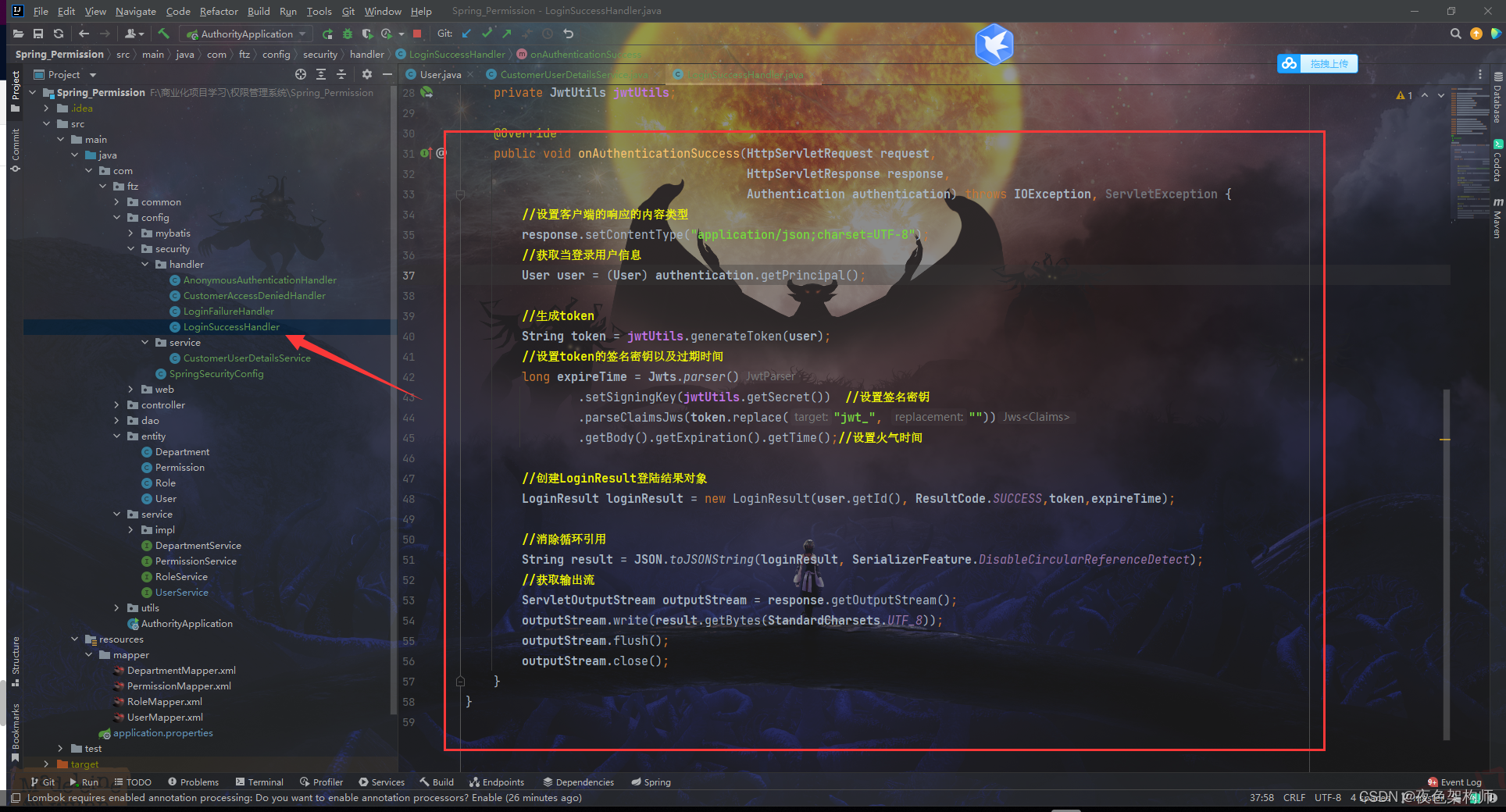Screen dimensions: 1506x812
Task: Click the warning indicator showing 1 problem
Action: pos(1404,95)
